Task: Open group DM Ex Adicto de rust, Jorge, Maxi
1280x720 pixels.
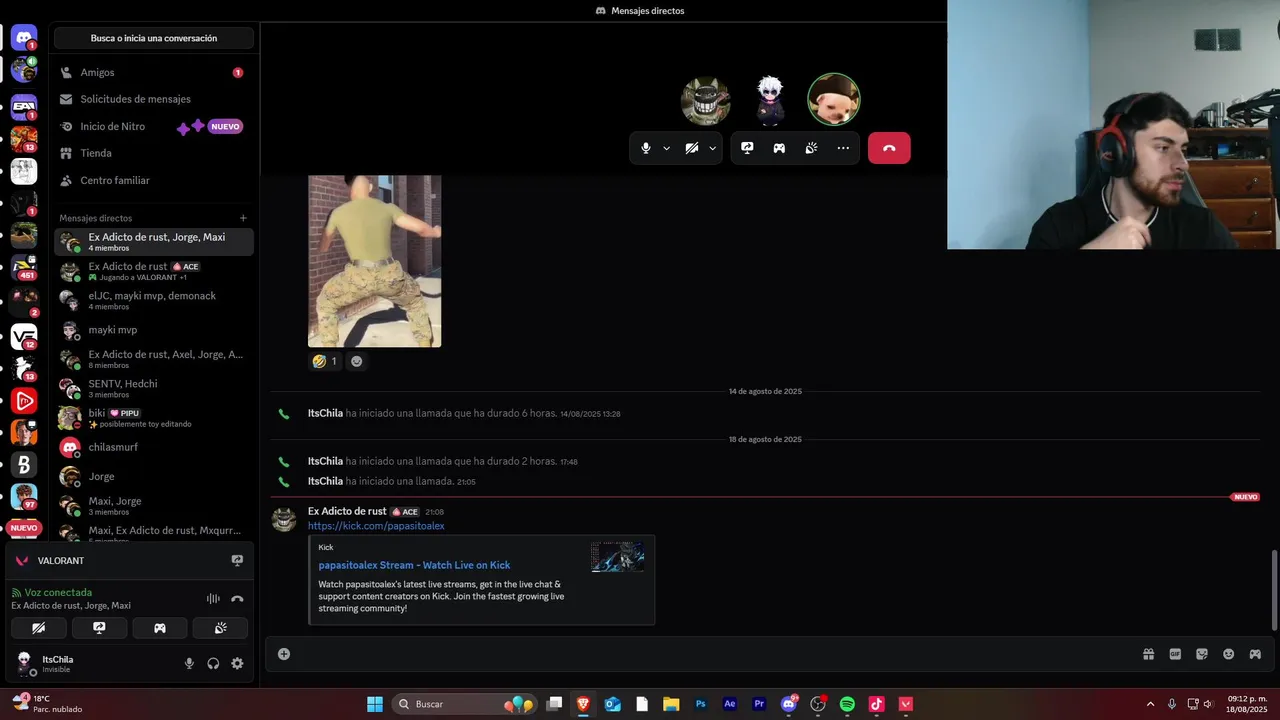Action: pyautogui.click(x=154, y=241)
